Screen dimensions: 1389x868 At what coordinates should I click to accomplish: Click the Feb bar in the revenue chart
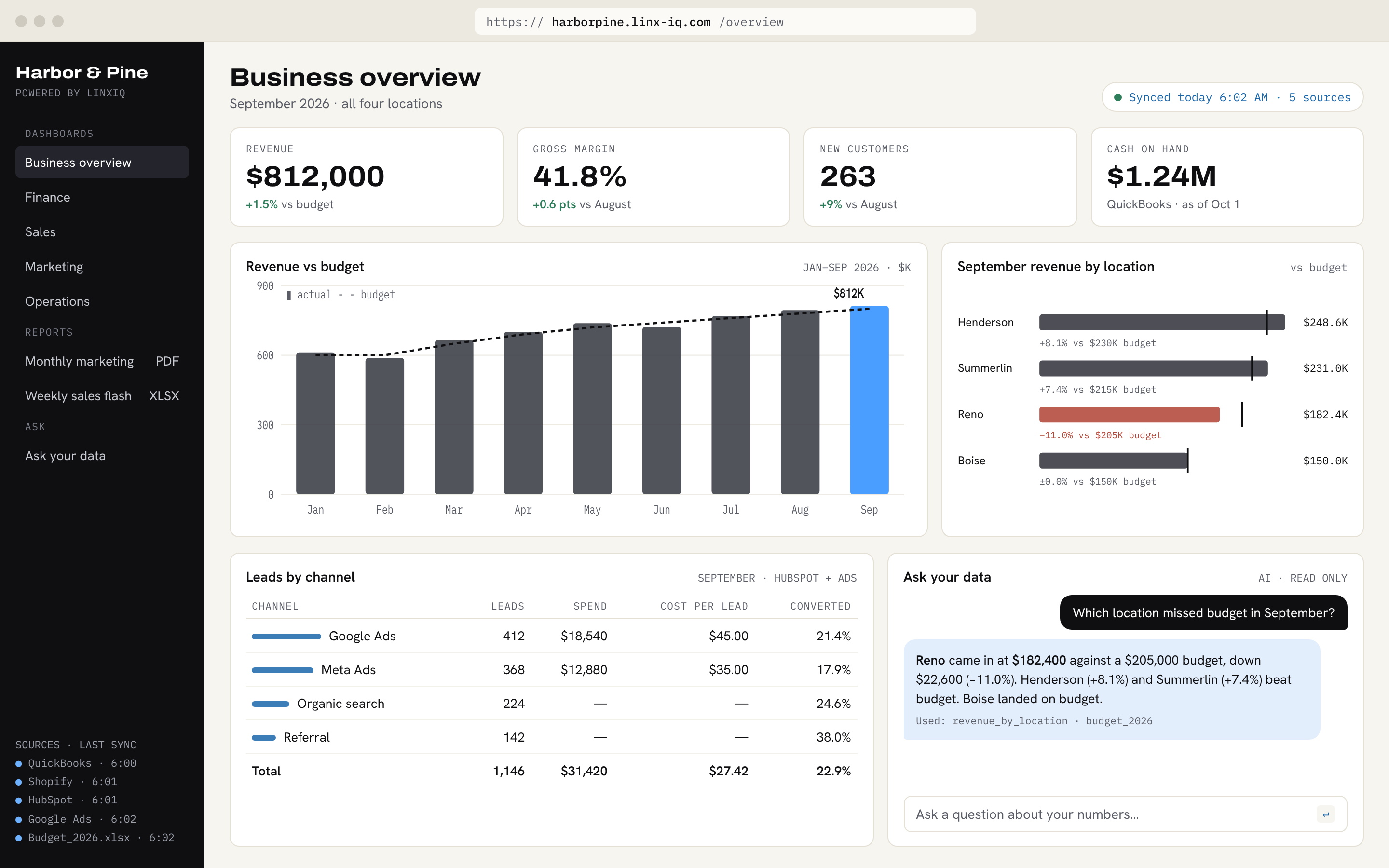click(x=384, y=426)
